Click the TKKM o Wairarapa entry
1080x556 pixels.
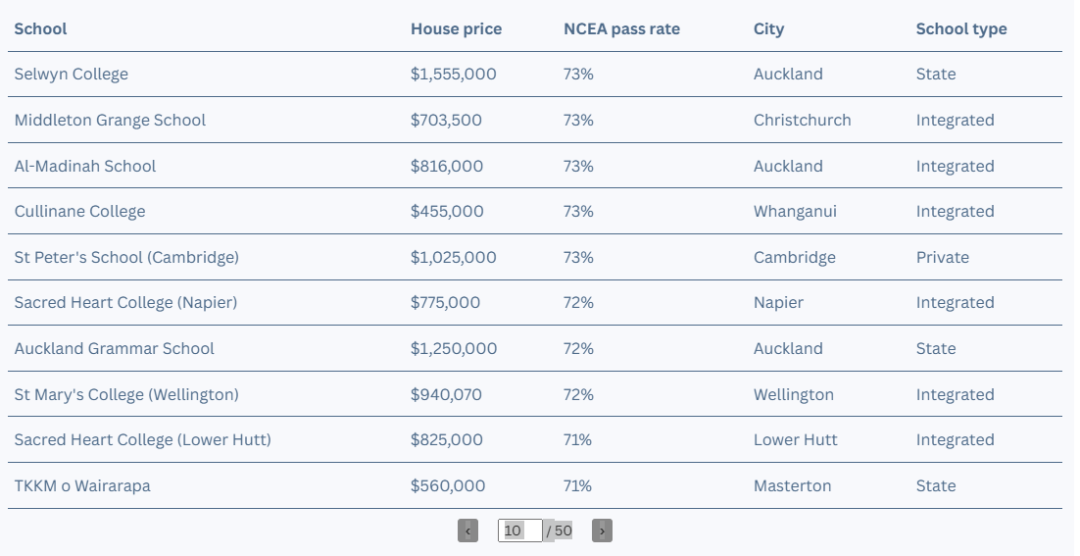point(83,486)
